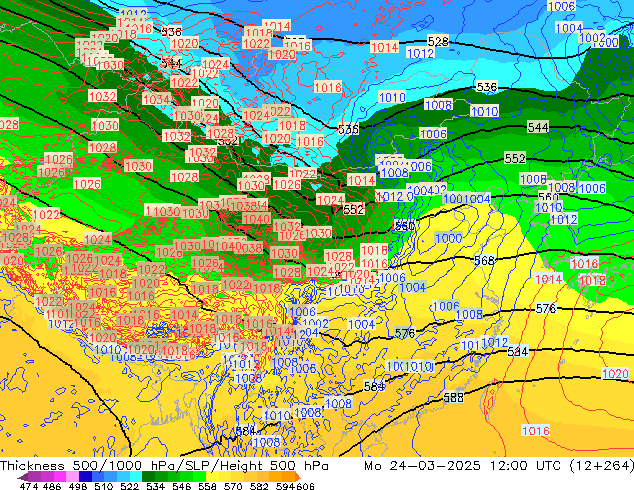Click legend value 606
The width and height of the screenshot is (634, 490).
305,486
